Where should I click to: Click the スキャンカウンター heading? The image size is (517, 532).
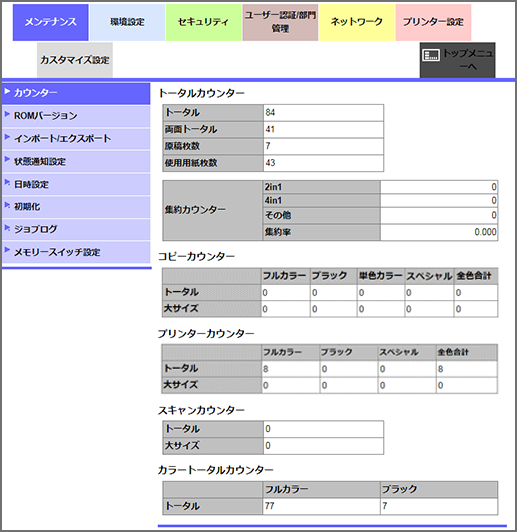(201, 411)
